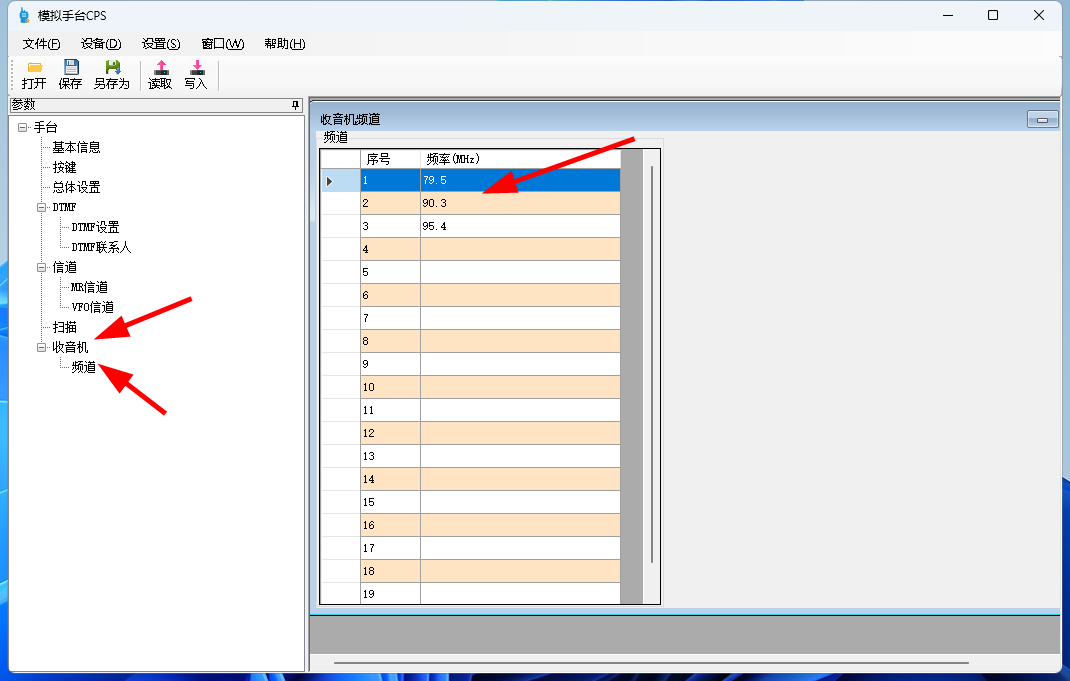Viewport: 1070px width, 681px height.
Task: Minimize the 收音机频道 inner window
Action: 1042,120
